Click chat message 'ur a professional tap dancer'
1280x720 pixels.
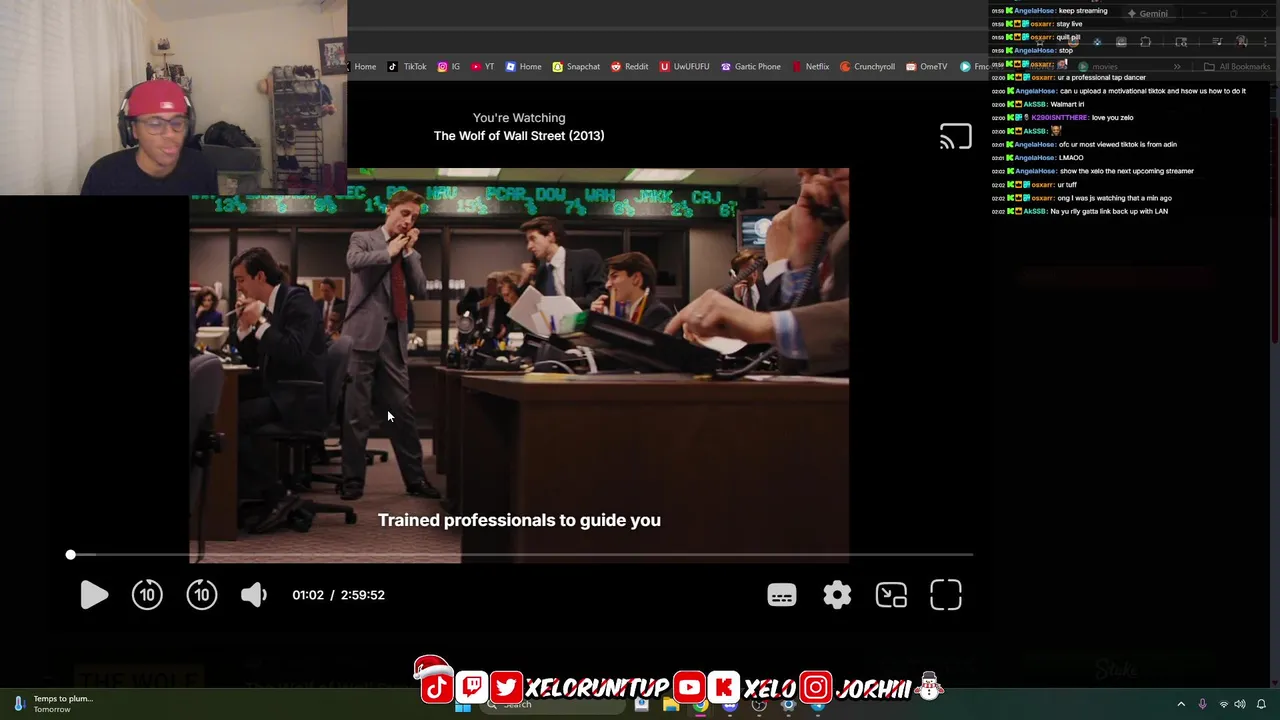click(x=1102, y=77)
